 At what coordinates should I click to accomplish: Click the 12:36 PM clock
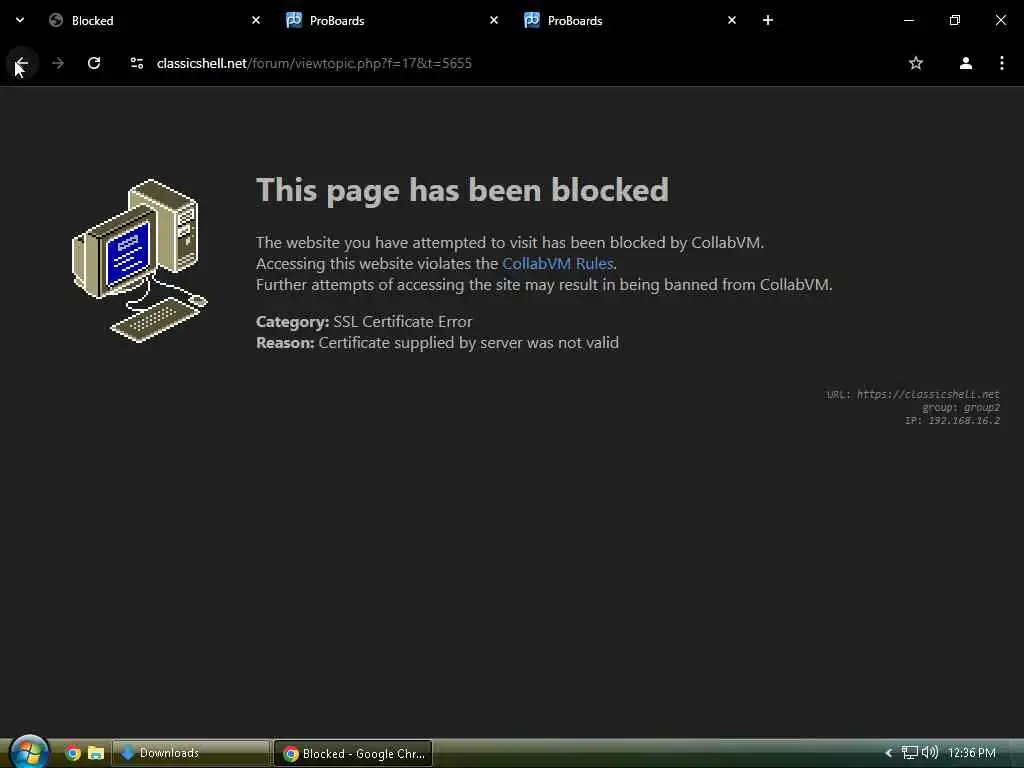point(971,753)
